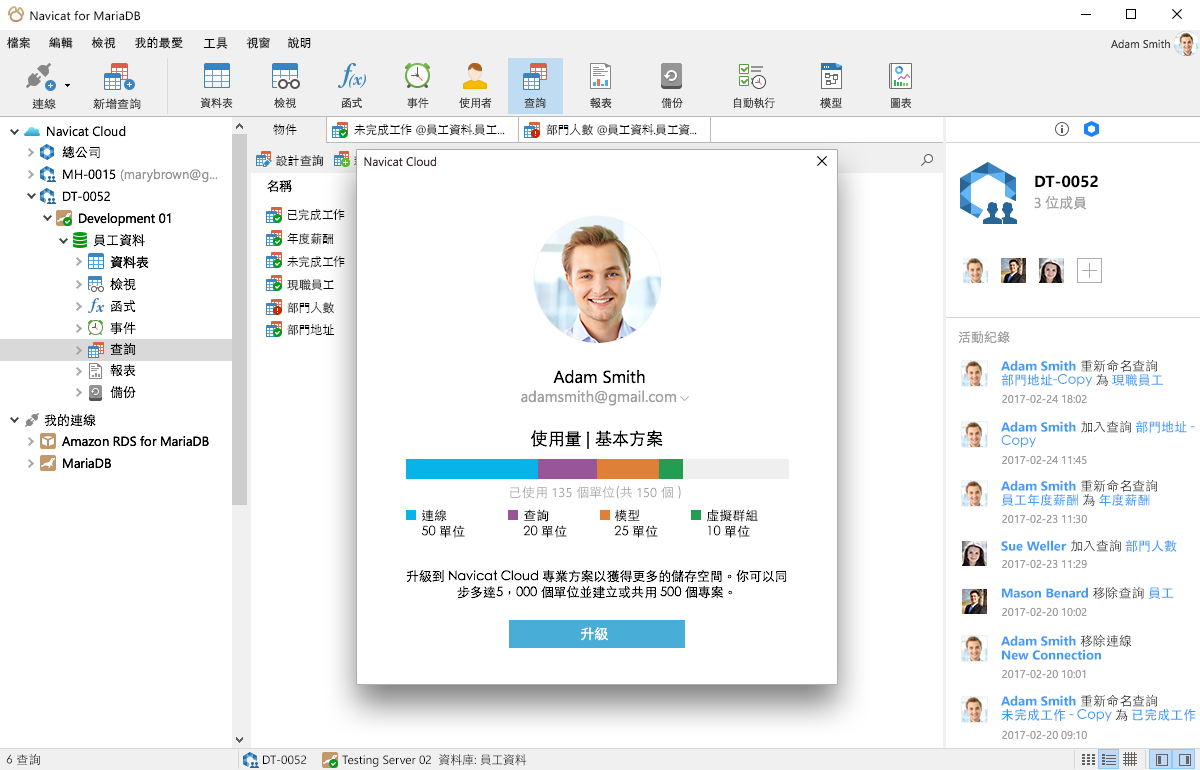1200x770 pixels.
Task: Collapse the DT-0052 project node
Action: click(x=30, y=197)
